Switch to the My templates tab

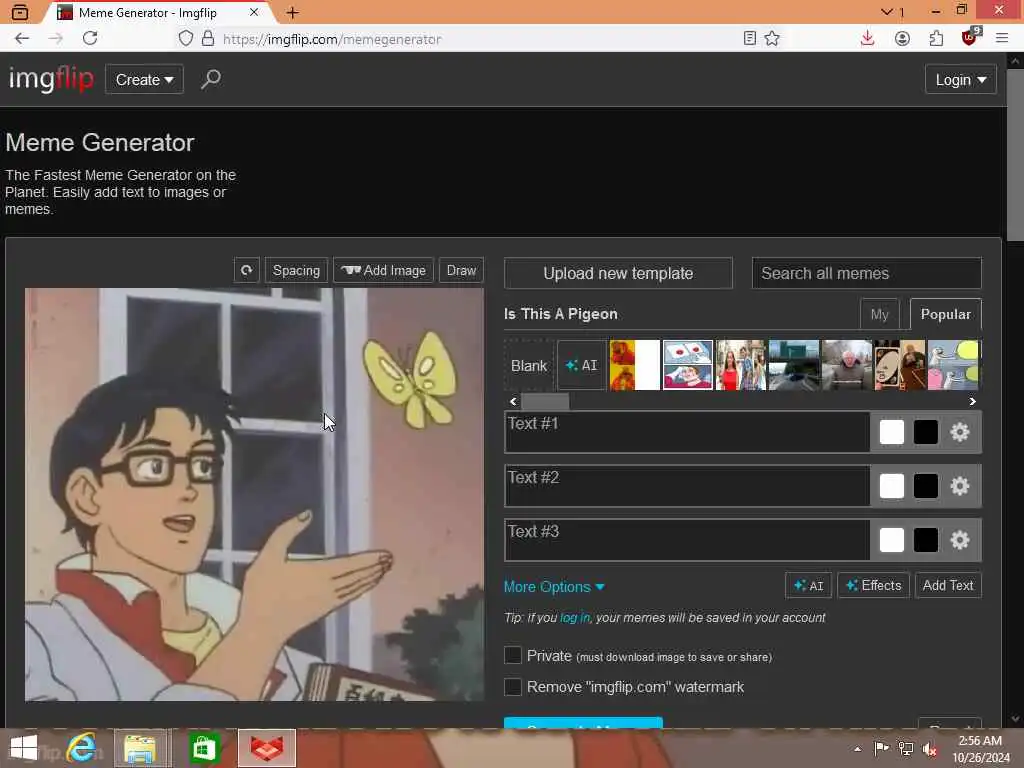879,314
